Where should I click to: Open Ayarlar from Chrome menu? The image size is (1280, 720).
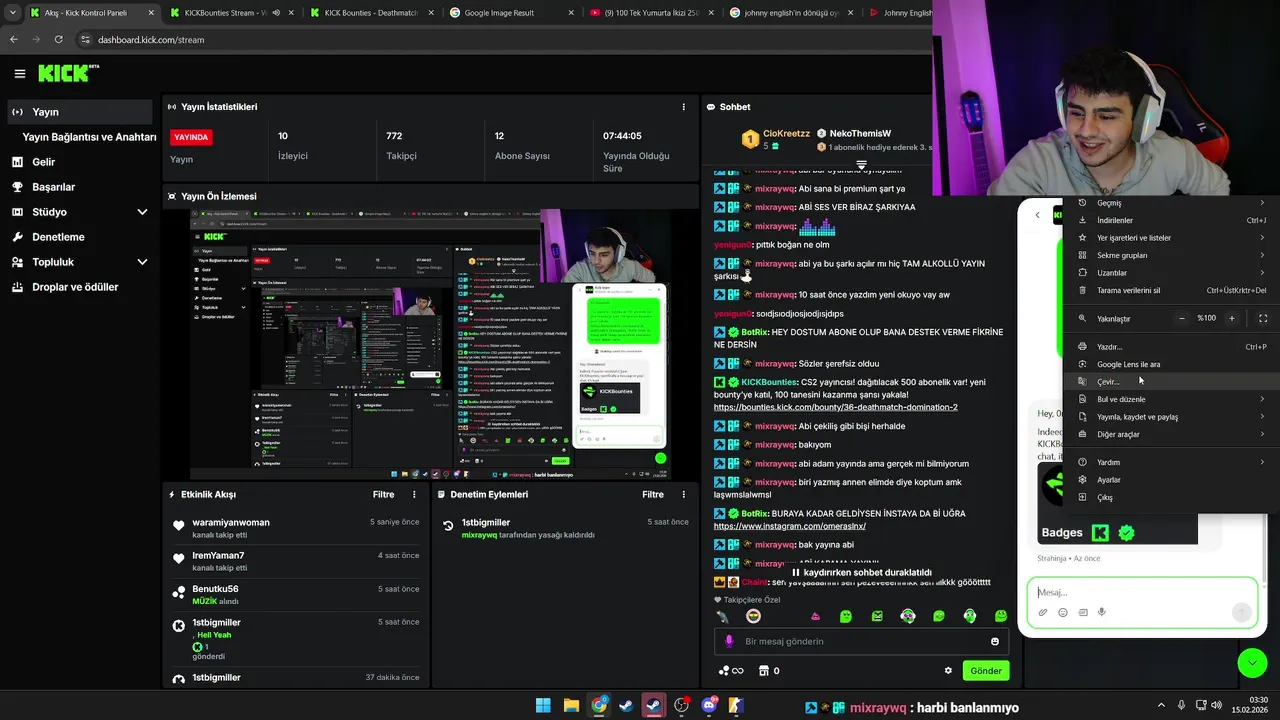(x=1170, y=480)
